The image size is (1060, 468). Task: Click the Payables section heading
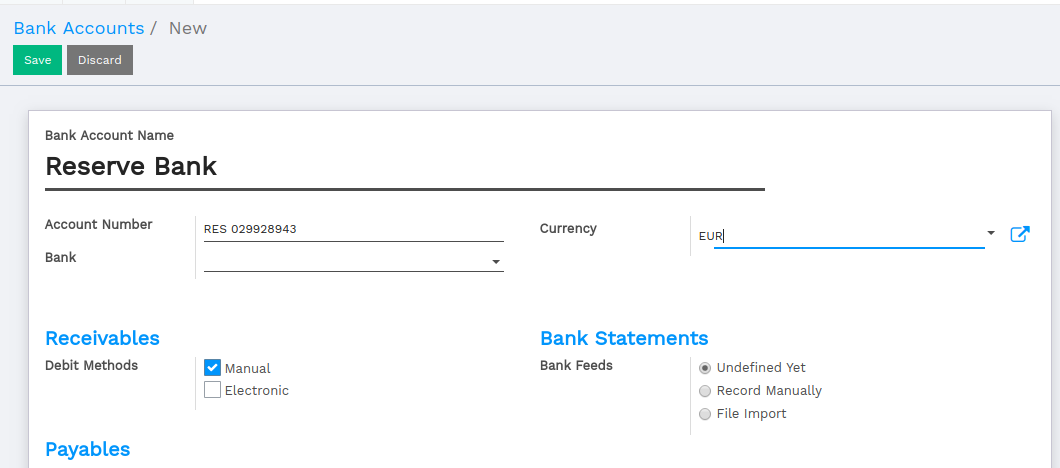pos(87,449)
